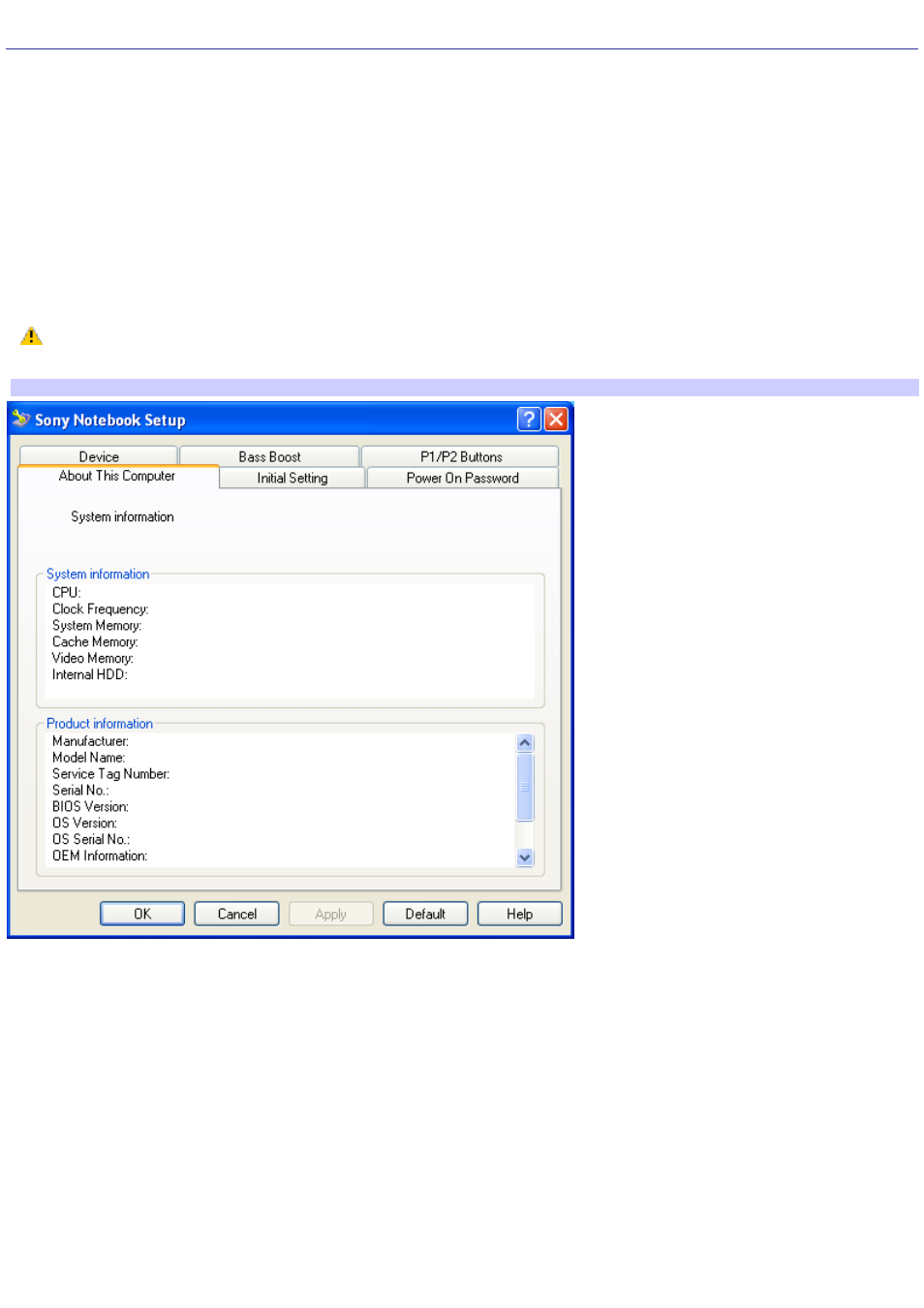The width and height of the screenshot is (924, 1308).
Task: Click the Sony Notebook Setup title bar icon
Action: point(21,419)
